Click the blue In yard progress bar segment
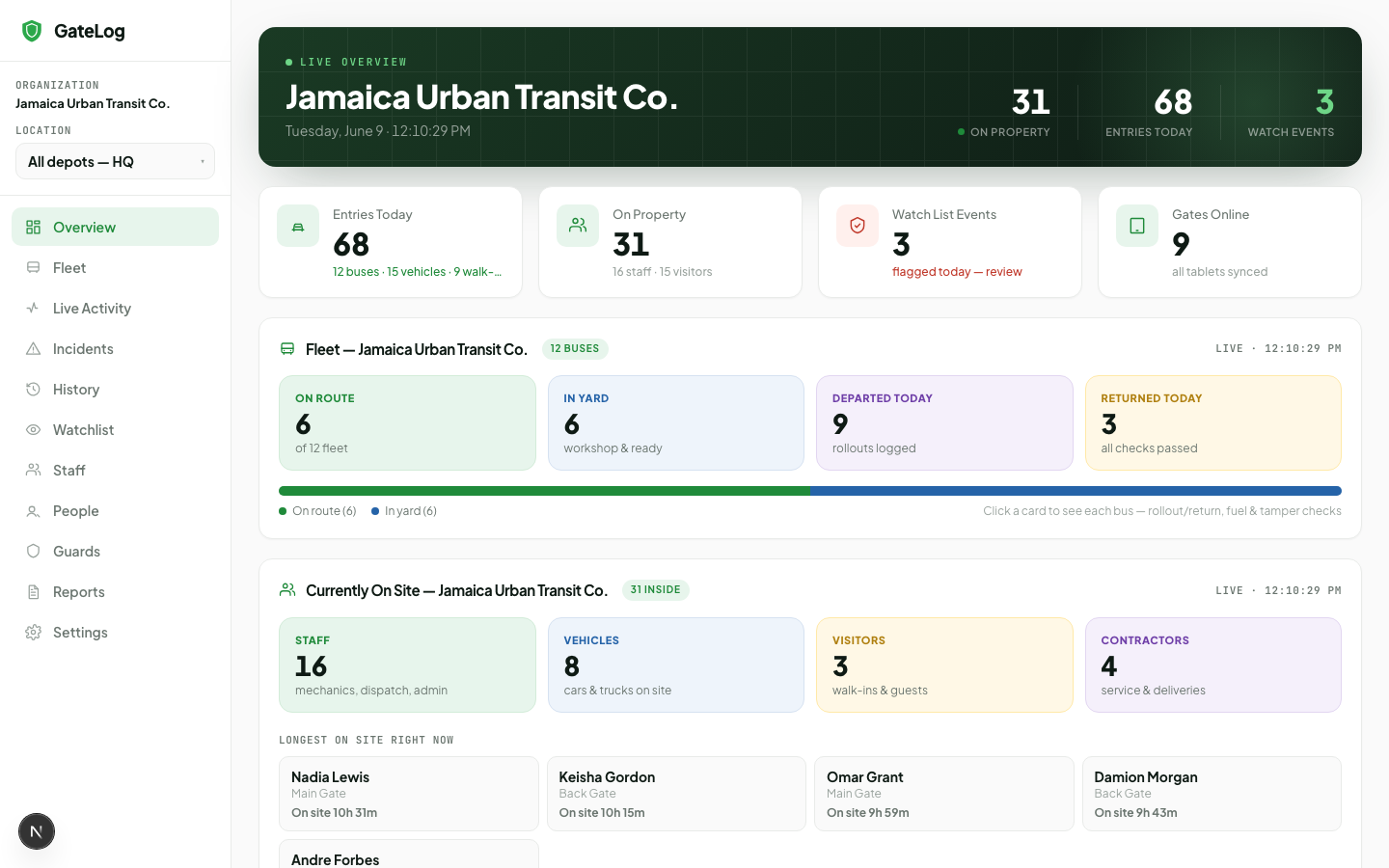1389x868 pixels. point(1076,491)
